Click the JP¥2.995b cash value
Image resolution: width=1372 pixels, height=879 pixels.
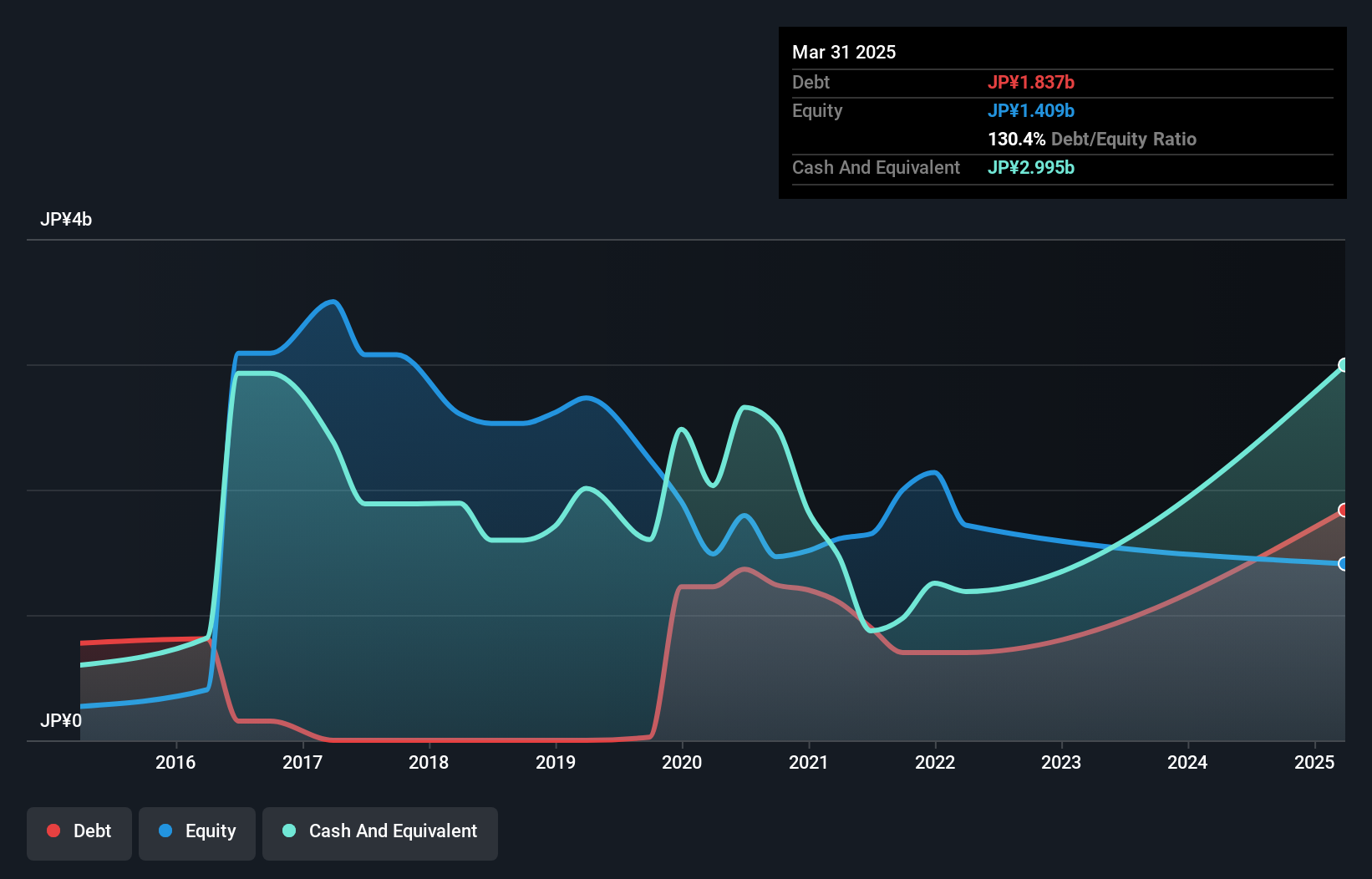click(x=1031, y=167)
